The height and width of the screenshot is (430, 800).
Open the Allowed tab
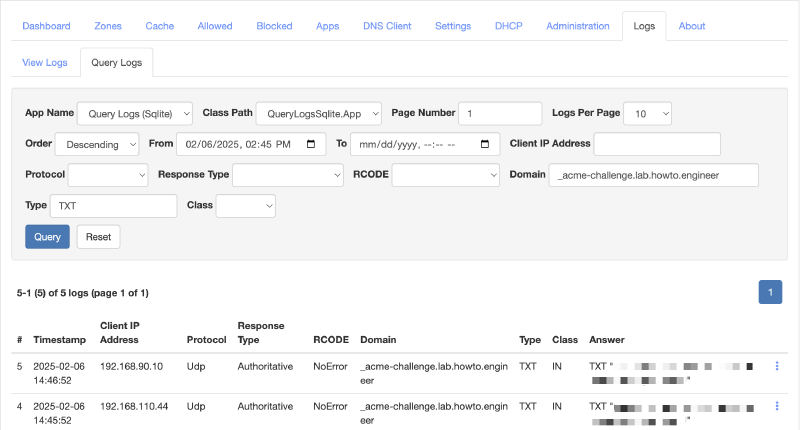click(215, 26)
